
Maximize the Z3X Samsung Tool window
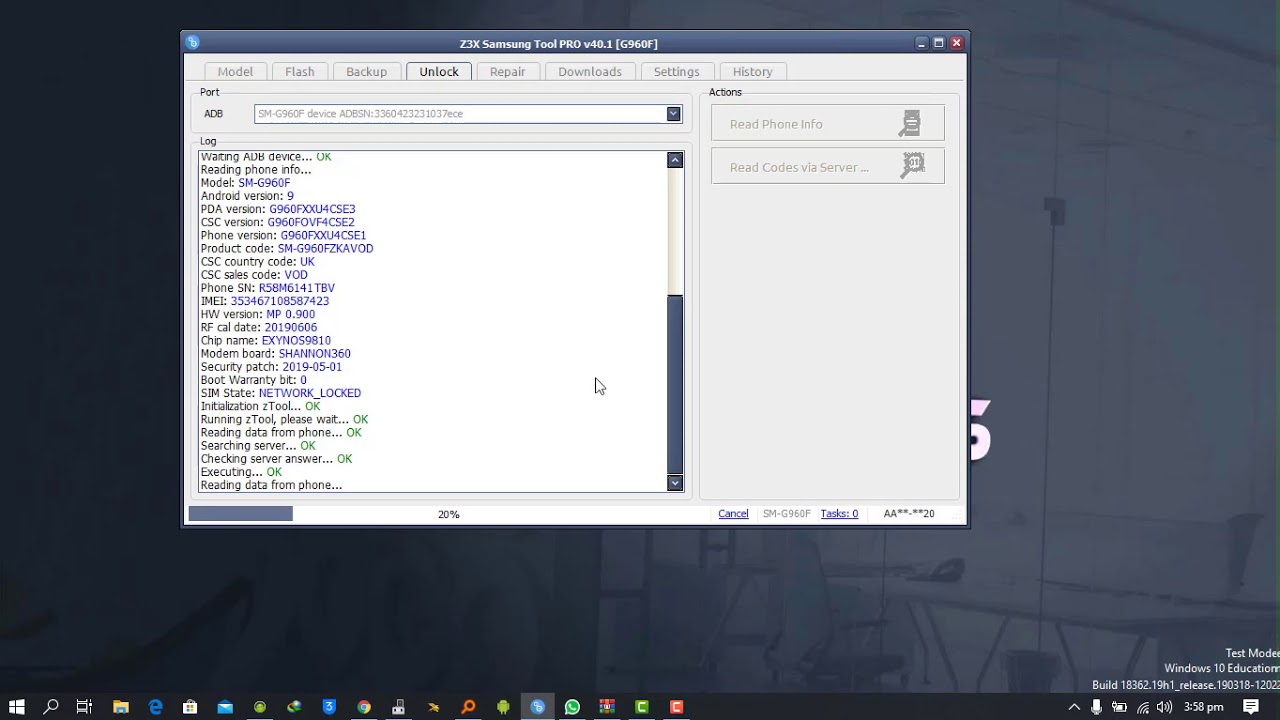point(938,43)
